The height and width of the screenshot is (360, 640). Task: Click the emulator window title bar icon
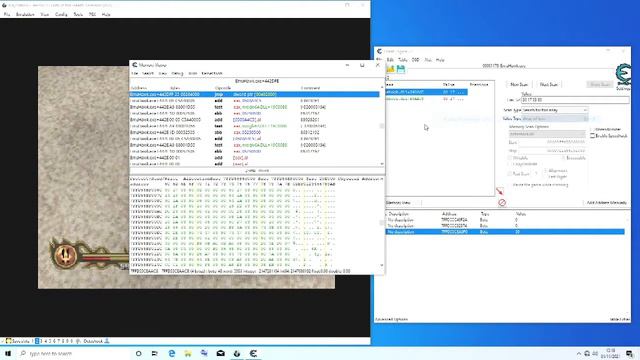tap(4, 5)
